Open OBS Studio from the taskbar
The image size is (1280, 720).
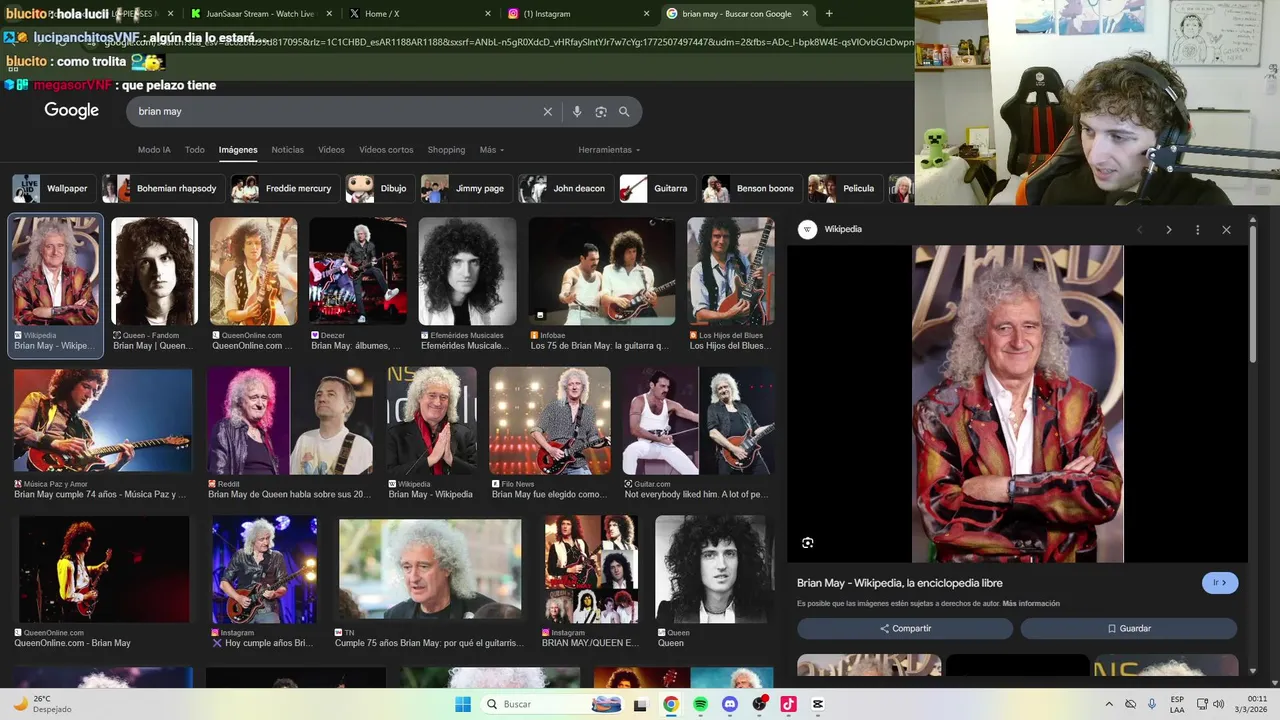tap(759, 704)
